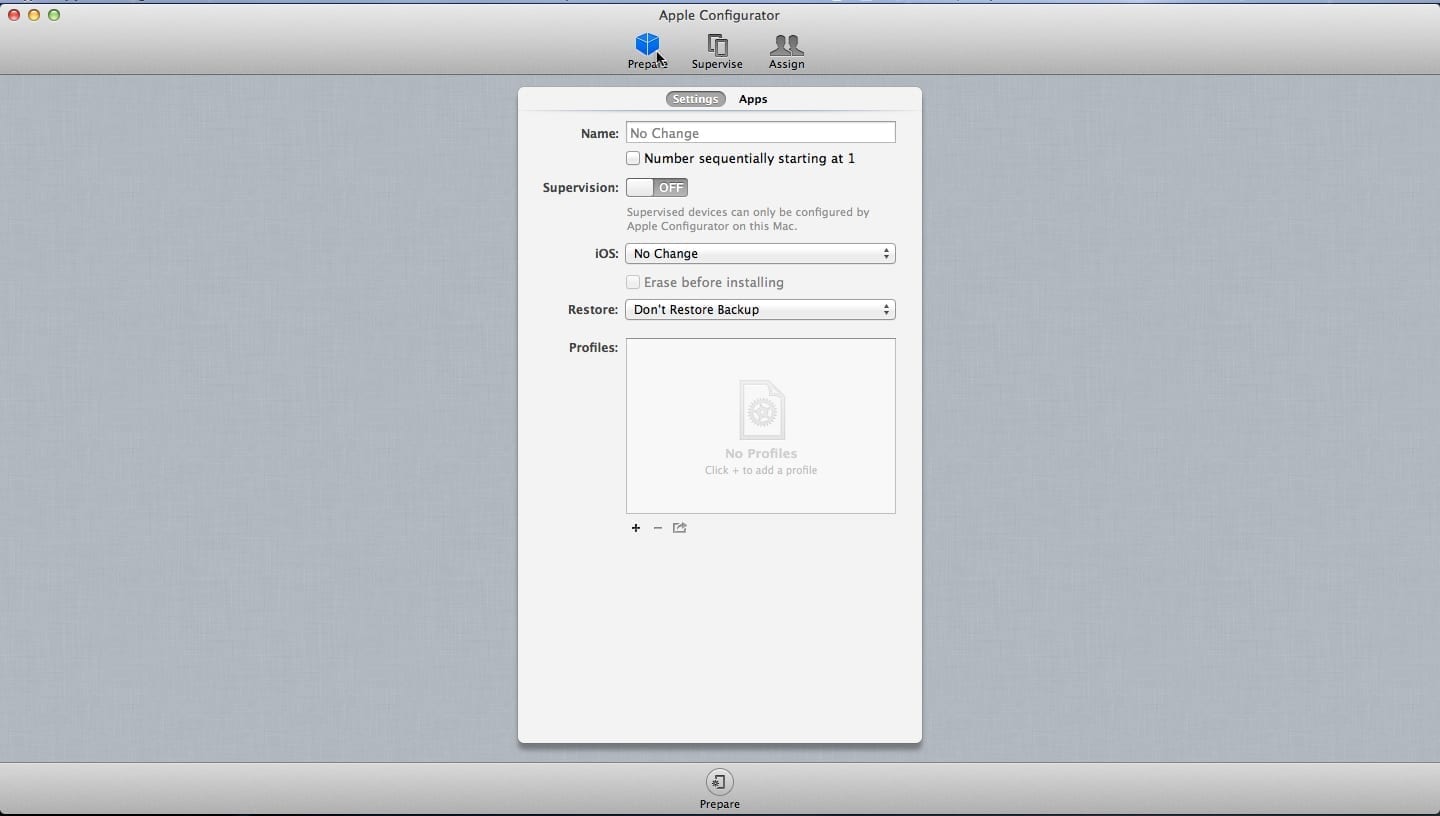Open the Assign users section

(x=786, y=51)
